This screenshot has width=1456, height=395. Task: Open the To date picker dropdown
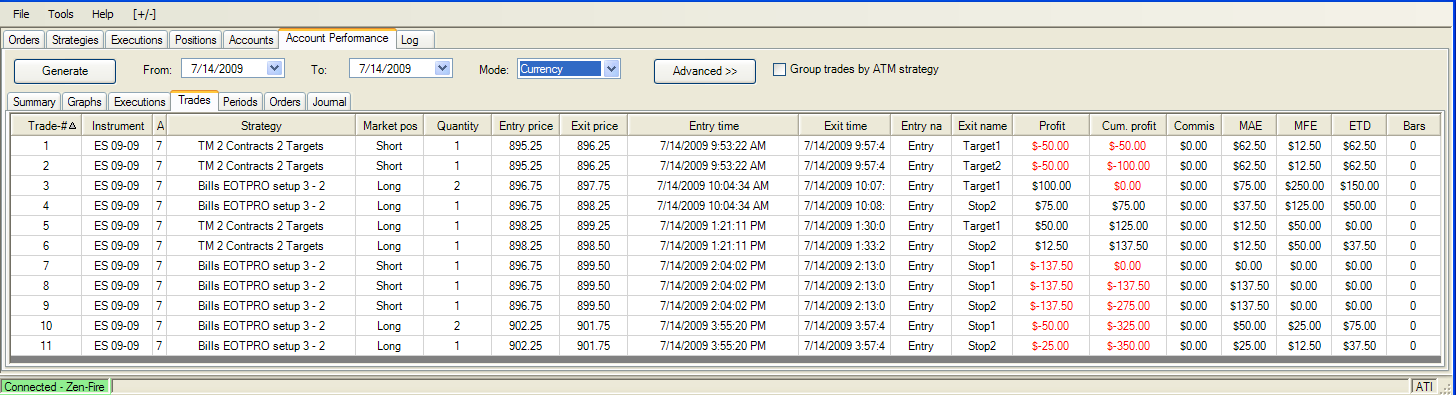(444, 68)
